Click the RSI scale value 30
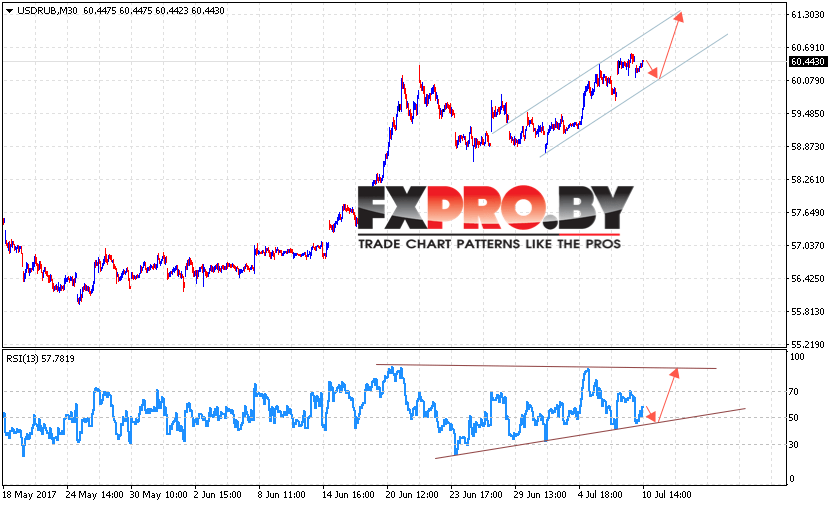The image size is (829, 506). point(794,445)
